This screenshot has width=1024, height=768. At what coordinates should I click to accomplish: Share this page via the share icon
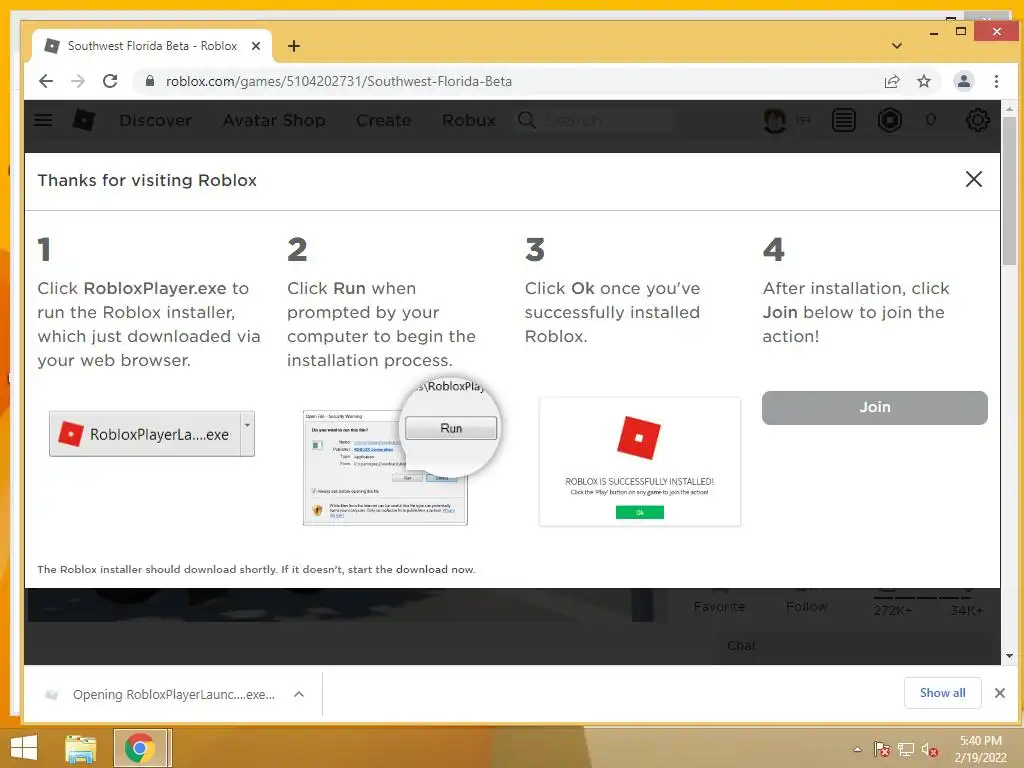pos(891,81)
